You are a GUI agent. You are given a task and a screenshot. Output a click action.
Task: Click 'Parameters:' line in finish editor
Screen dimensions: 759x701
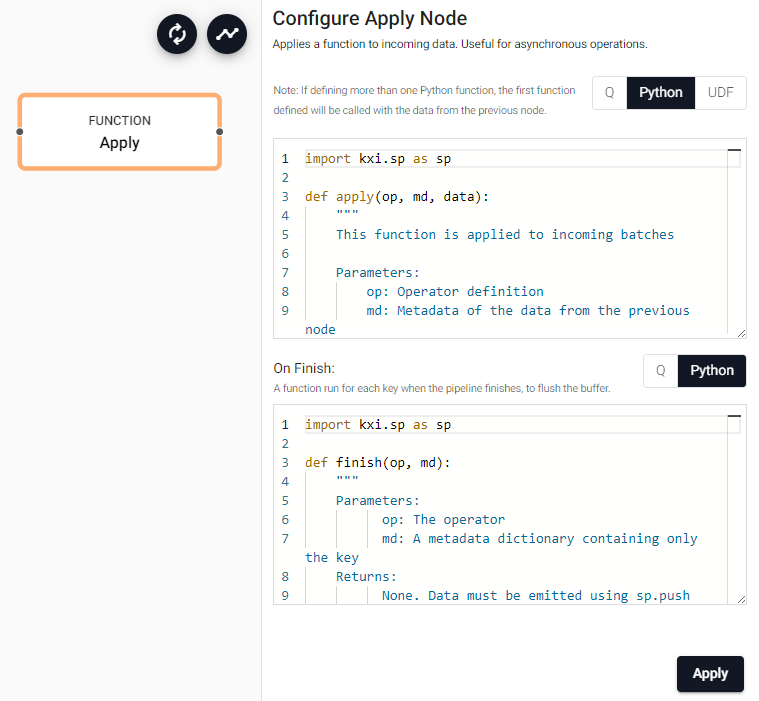pyautogui.click(x=378, y=501)
